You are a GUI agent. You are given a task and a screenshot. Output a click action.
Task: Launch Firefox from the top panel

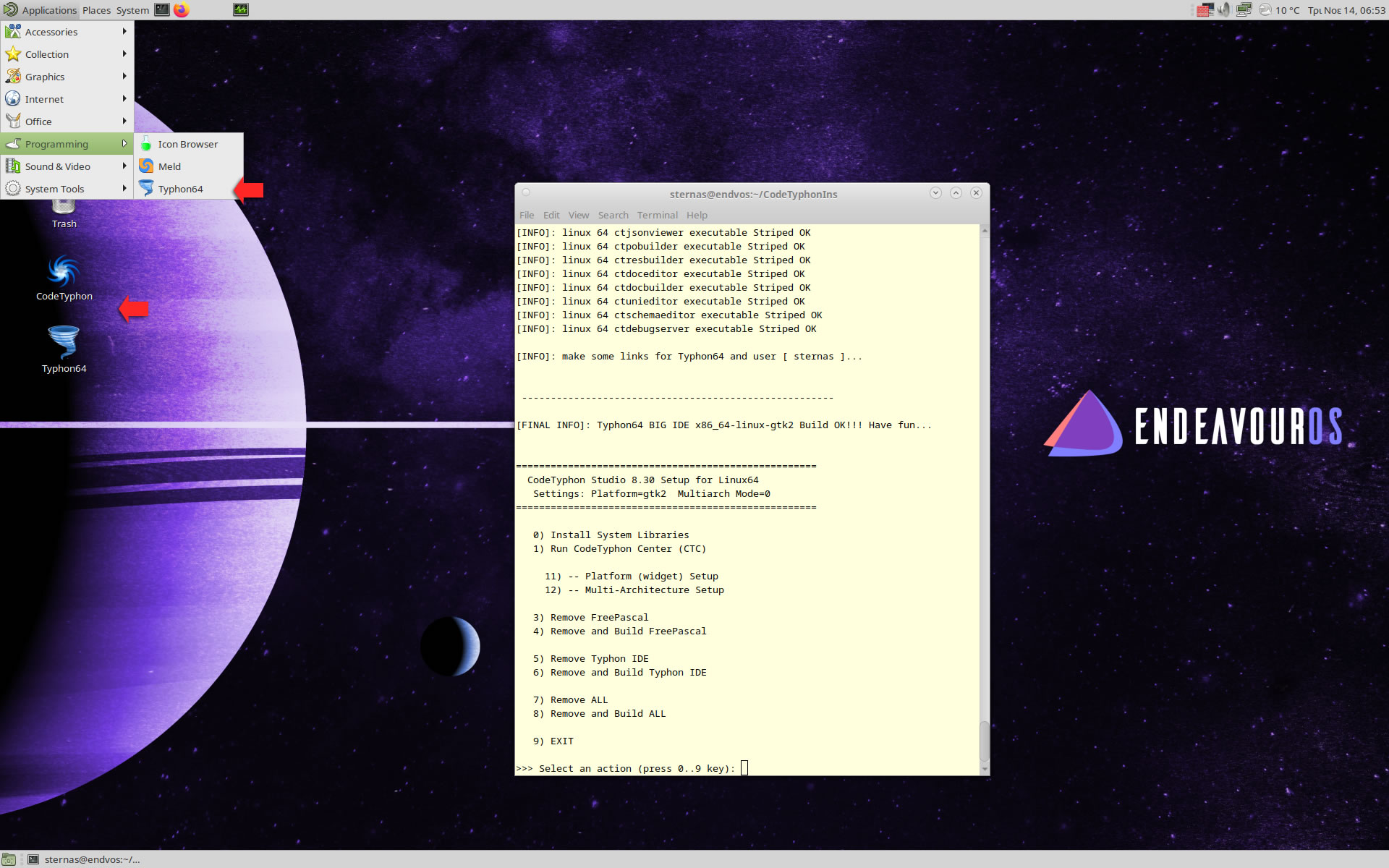coord(182,10)
